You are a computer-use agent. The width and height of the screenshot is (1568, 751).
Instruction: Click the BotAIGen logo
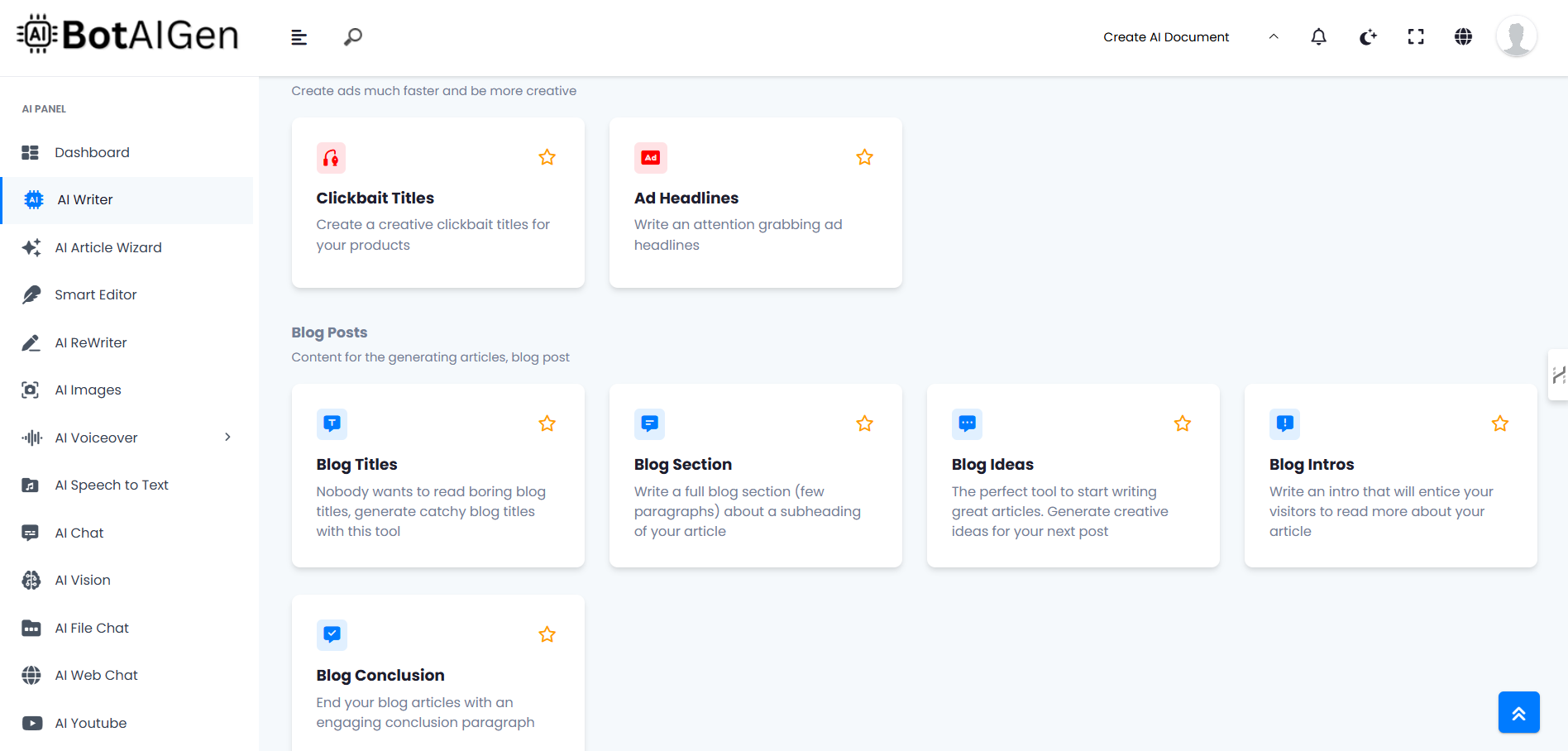pyautogui.click(x=128, y=35)
